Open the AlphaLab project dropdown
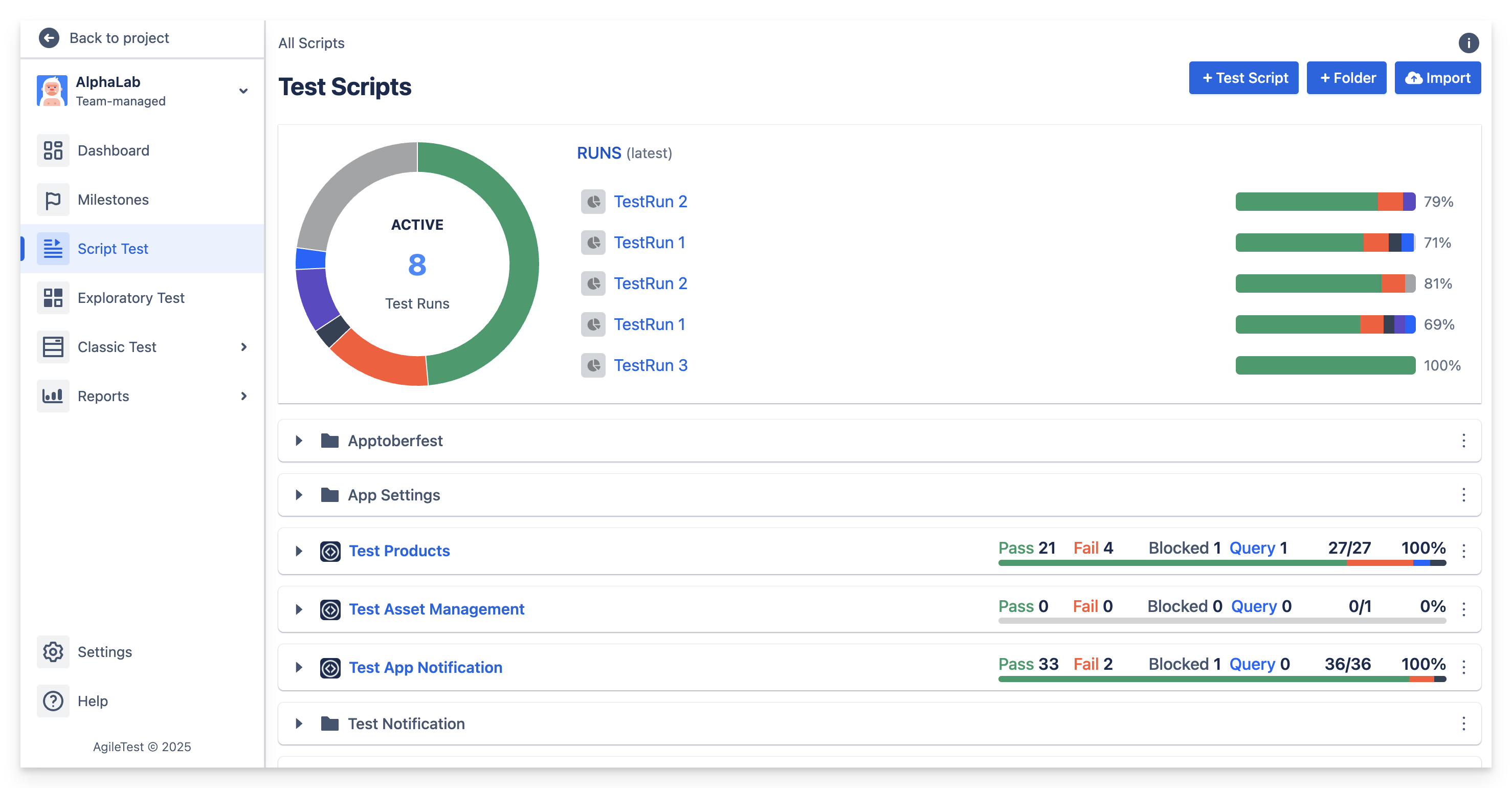 pos(243,91)
